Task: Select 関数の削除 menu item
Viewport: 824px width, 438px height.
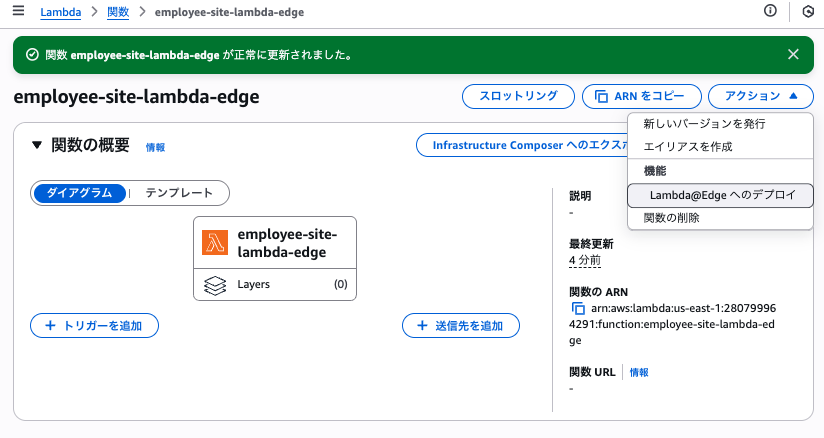Action: 720,218
